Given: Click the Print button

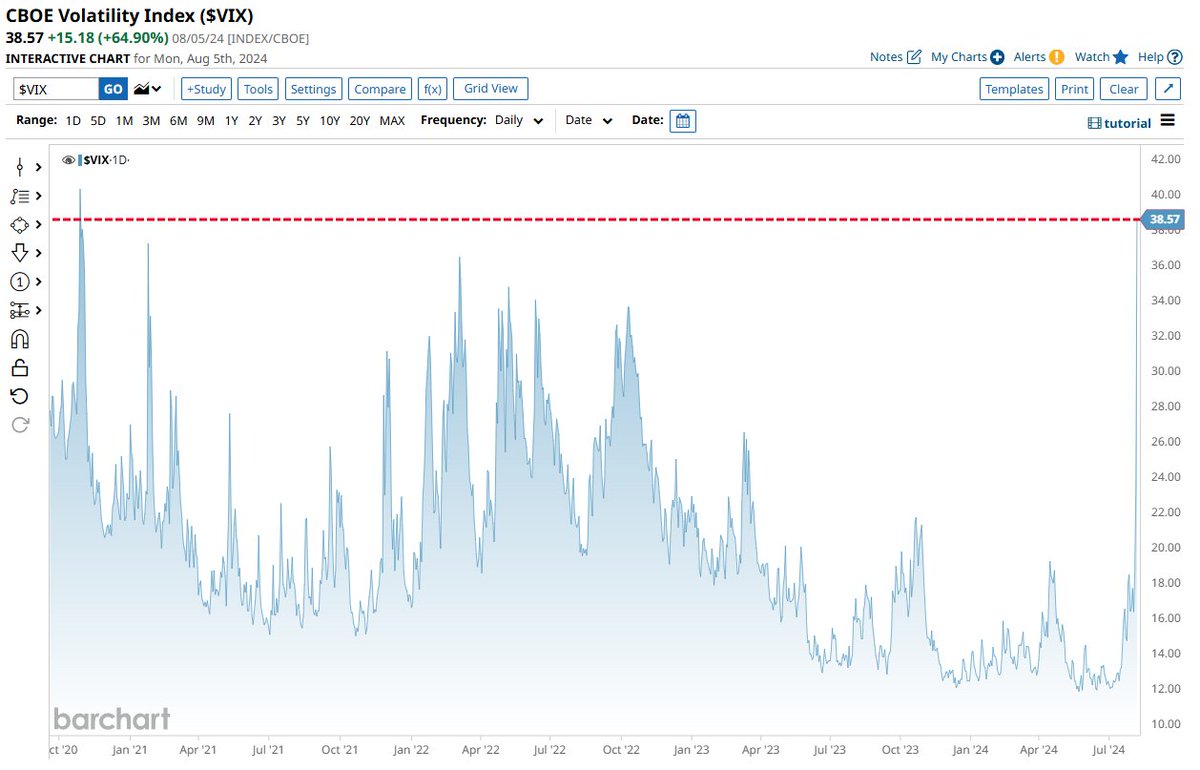Looking at the screenshot, I should coord(1075,89).
